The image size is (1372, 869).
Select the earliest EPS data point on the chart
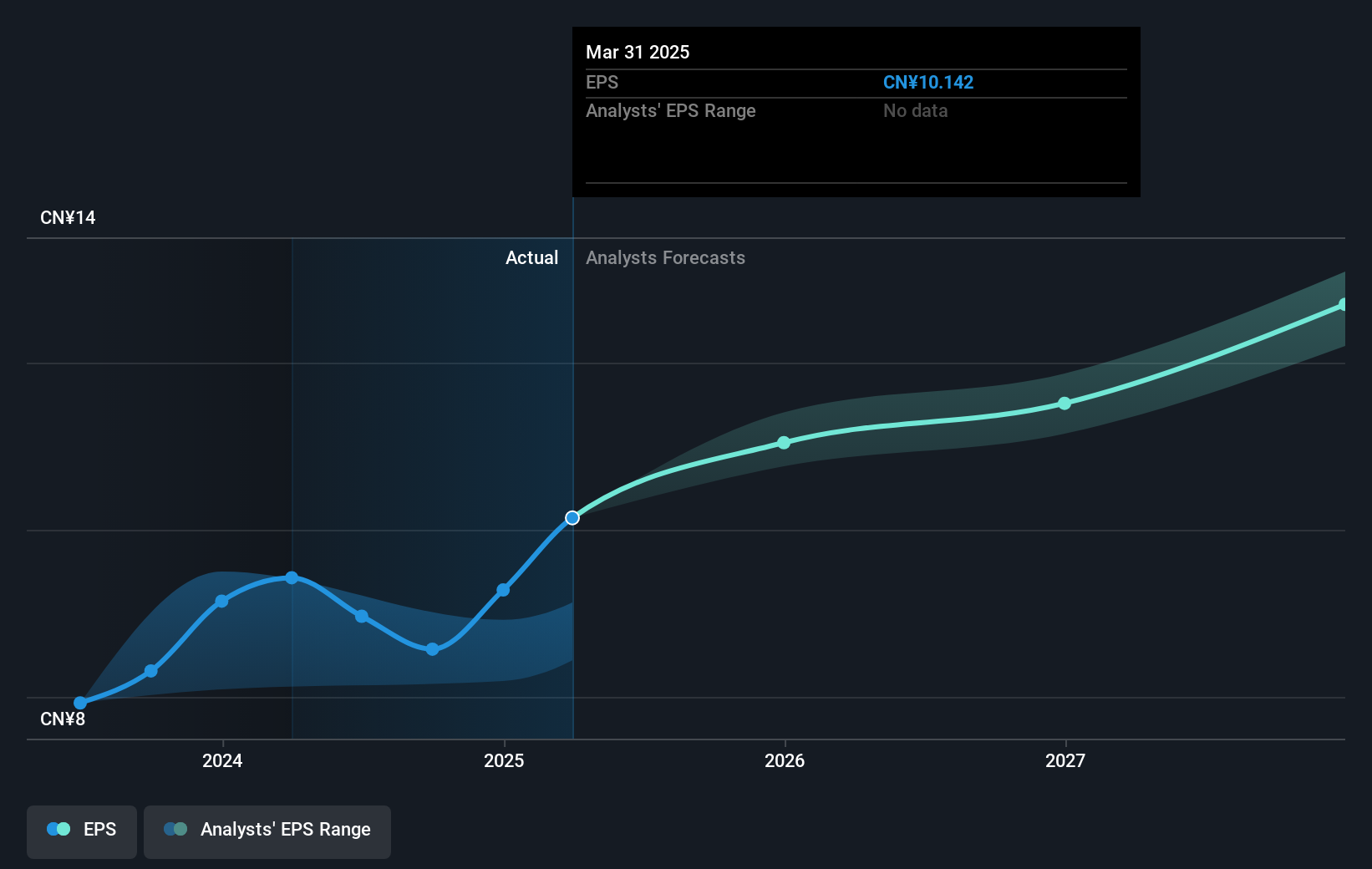click(x=79, y=703)
